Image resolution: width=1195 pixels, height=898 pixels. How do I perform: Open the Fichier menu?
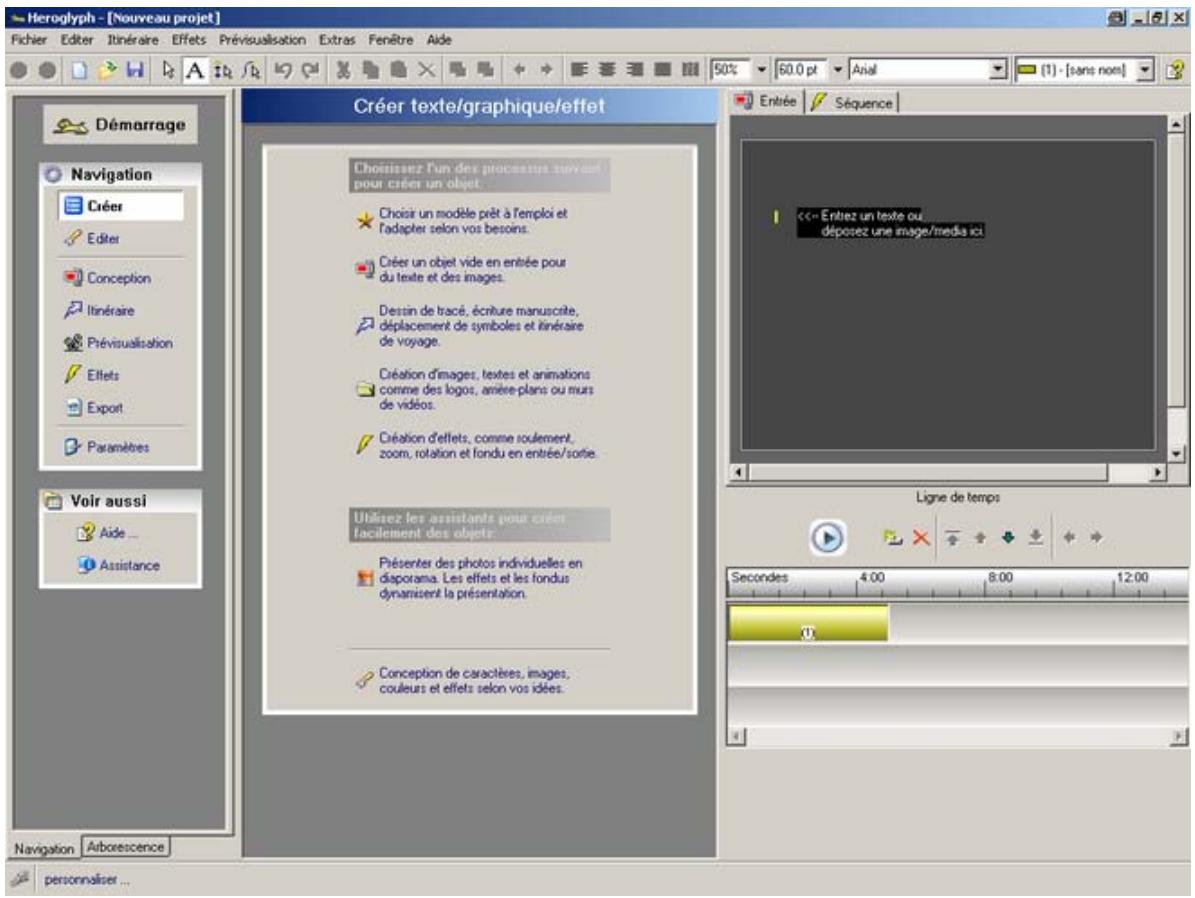pos(29,40)
